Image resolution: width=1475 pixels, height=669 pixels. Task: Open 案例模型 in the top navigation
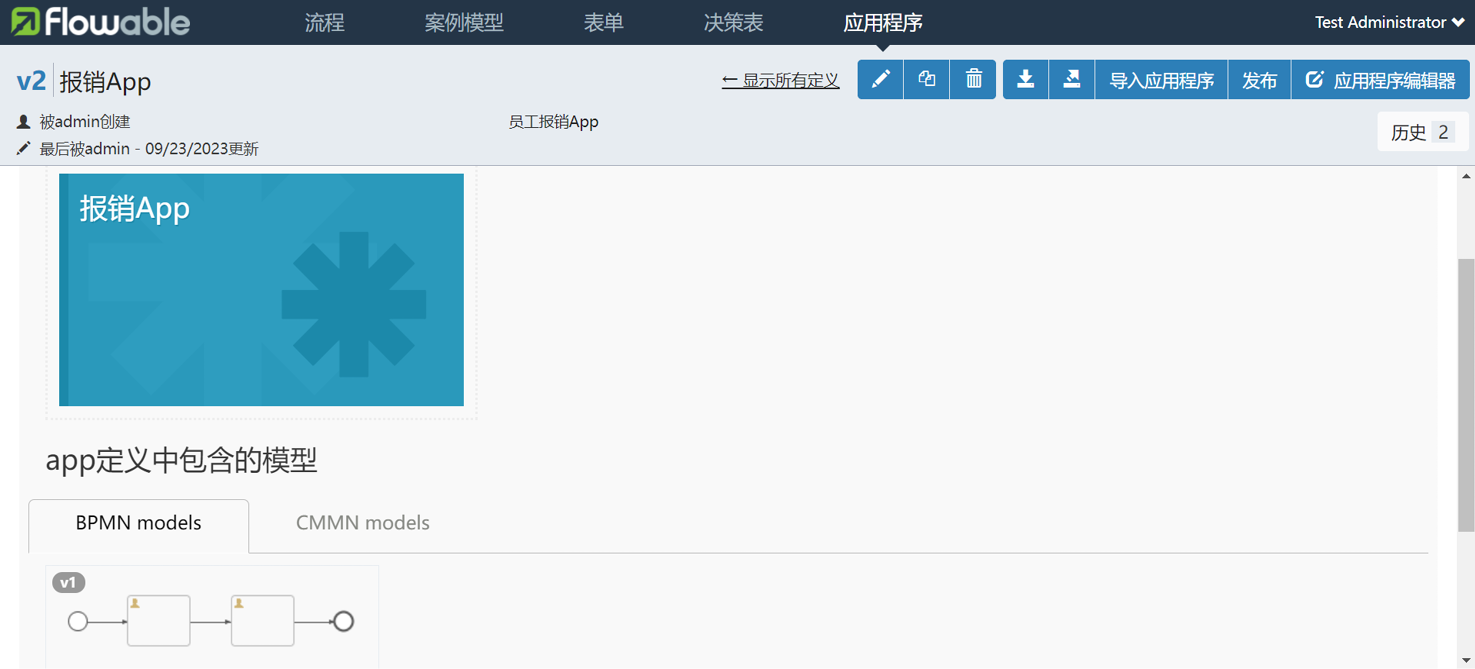pyautogui.click(x=464, y=22)
